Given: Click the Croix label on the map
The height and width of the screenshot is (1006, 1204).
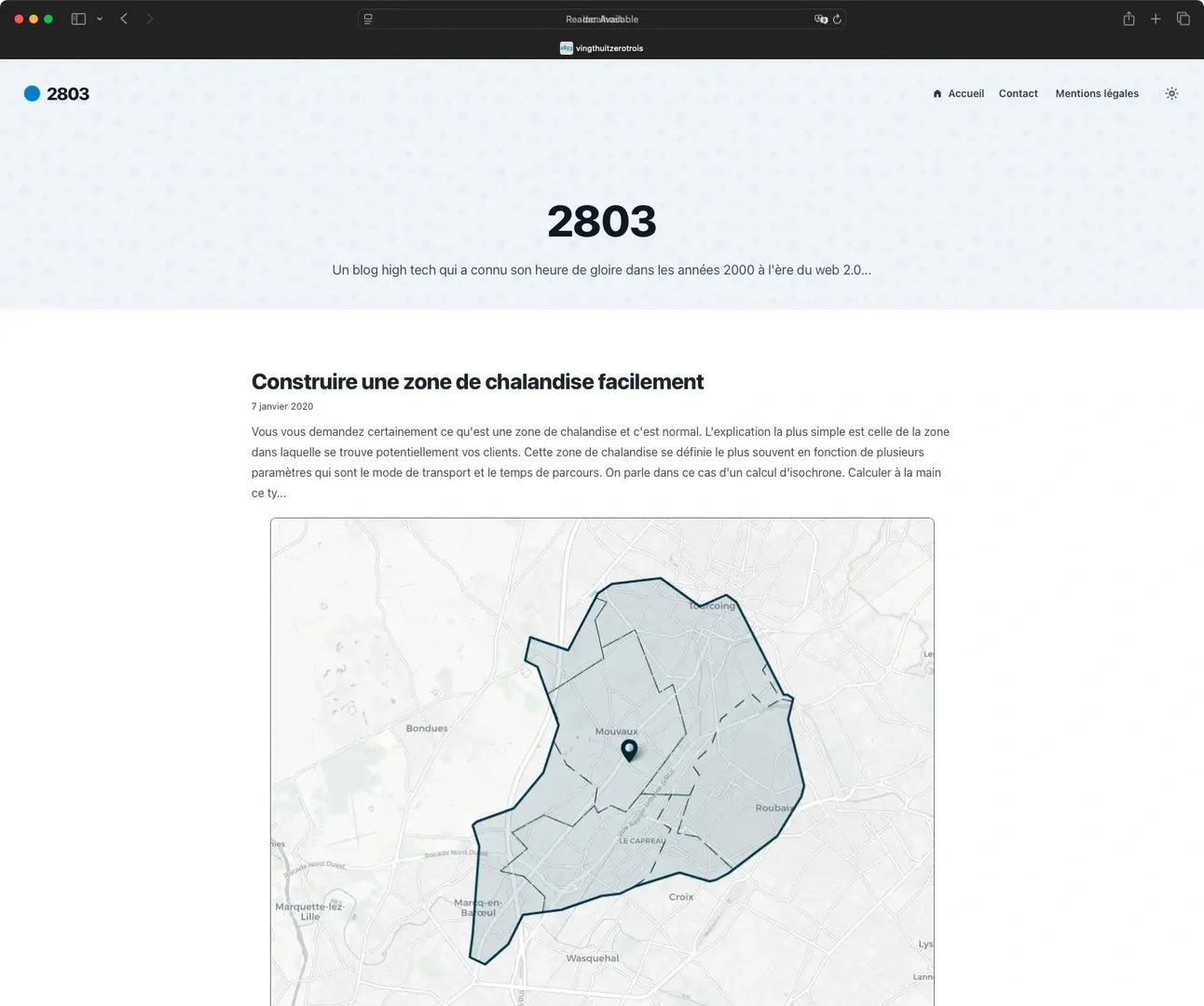Looking at the screenshot, I should tap(681, 897).
